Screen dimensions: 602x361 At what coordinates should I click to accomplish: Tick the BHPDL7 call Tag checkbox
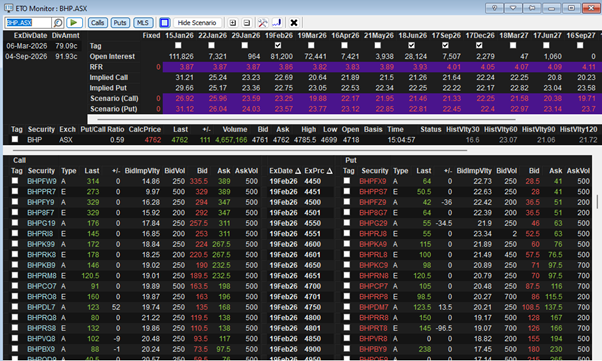[15, 306]
